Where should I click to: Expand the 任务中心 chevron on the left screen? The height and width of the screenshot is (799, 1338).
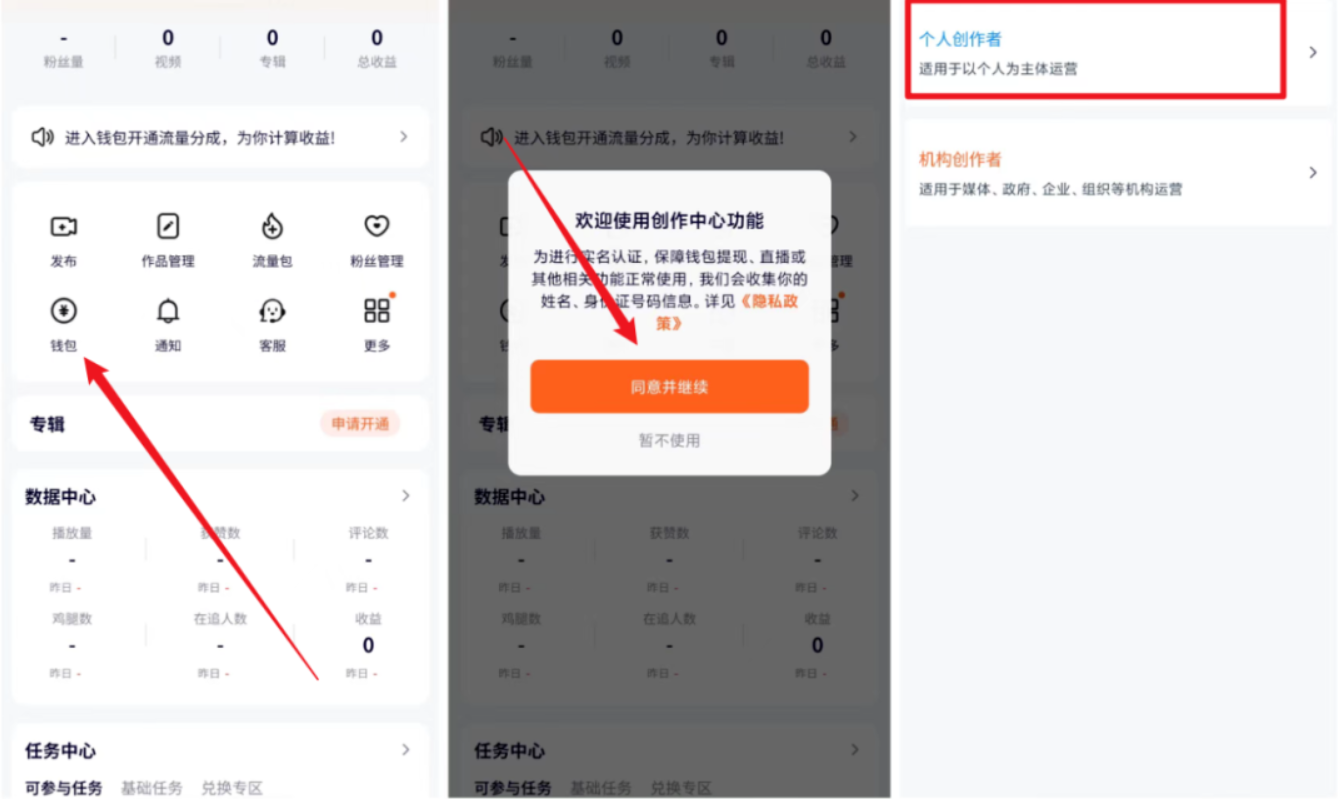[x=405, y=750]
